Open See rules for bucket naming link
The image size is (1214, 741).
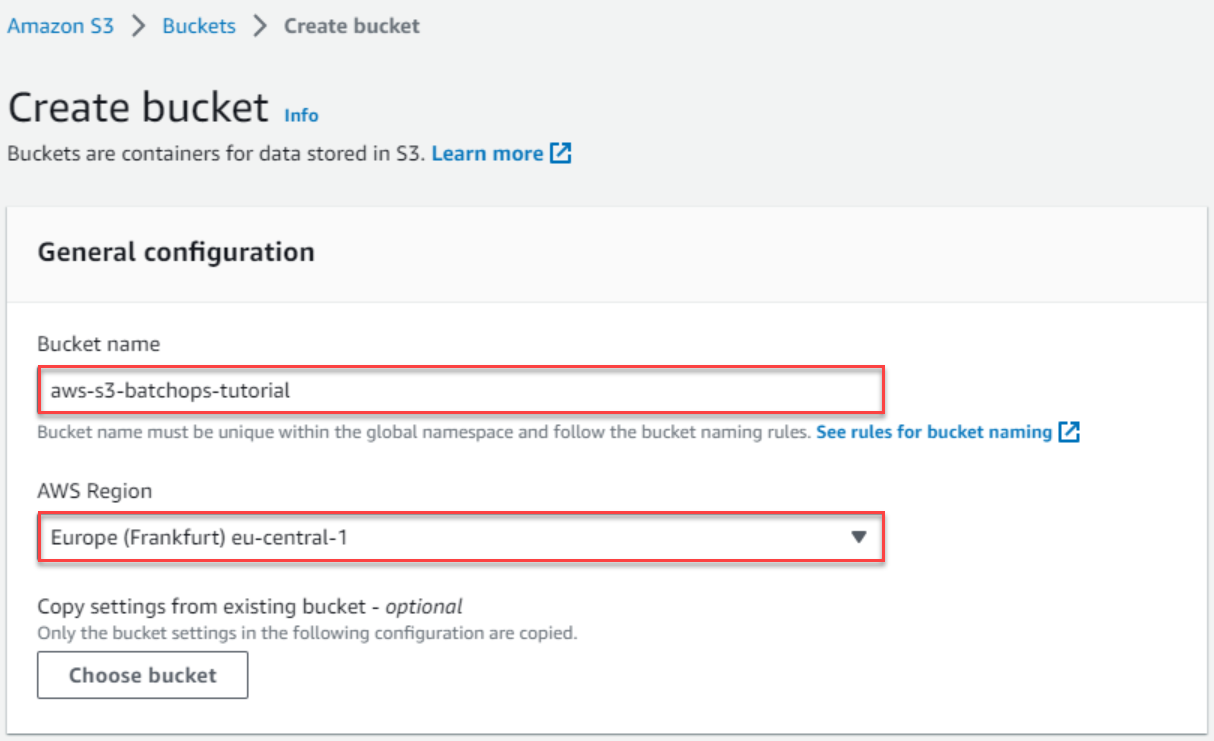coord(934,432)
